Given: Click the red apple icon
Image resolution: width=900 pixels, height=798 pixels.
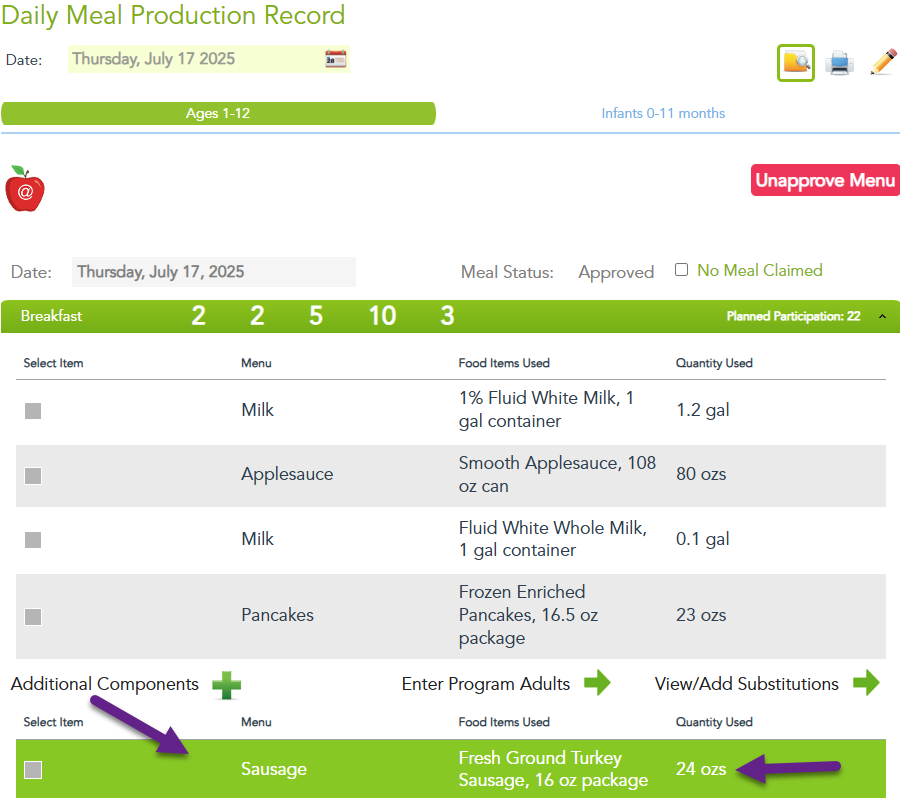Looking at the screenshot, I should pyautogui.click(x=25, y=189).
